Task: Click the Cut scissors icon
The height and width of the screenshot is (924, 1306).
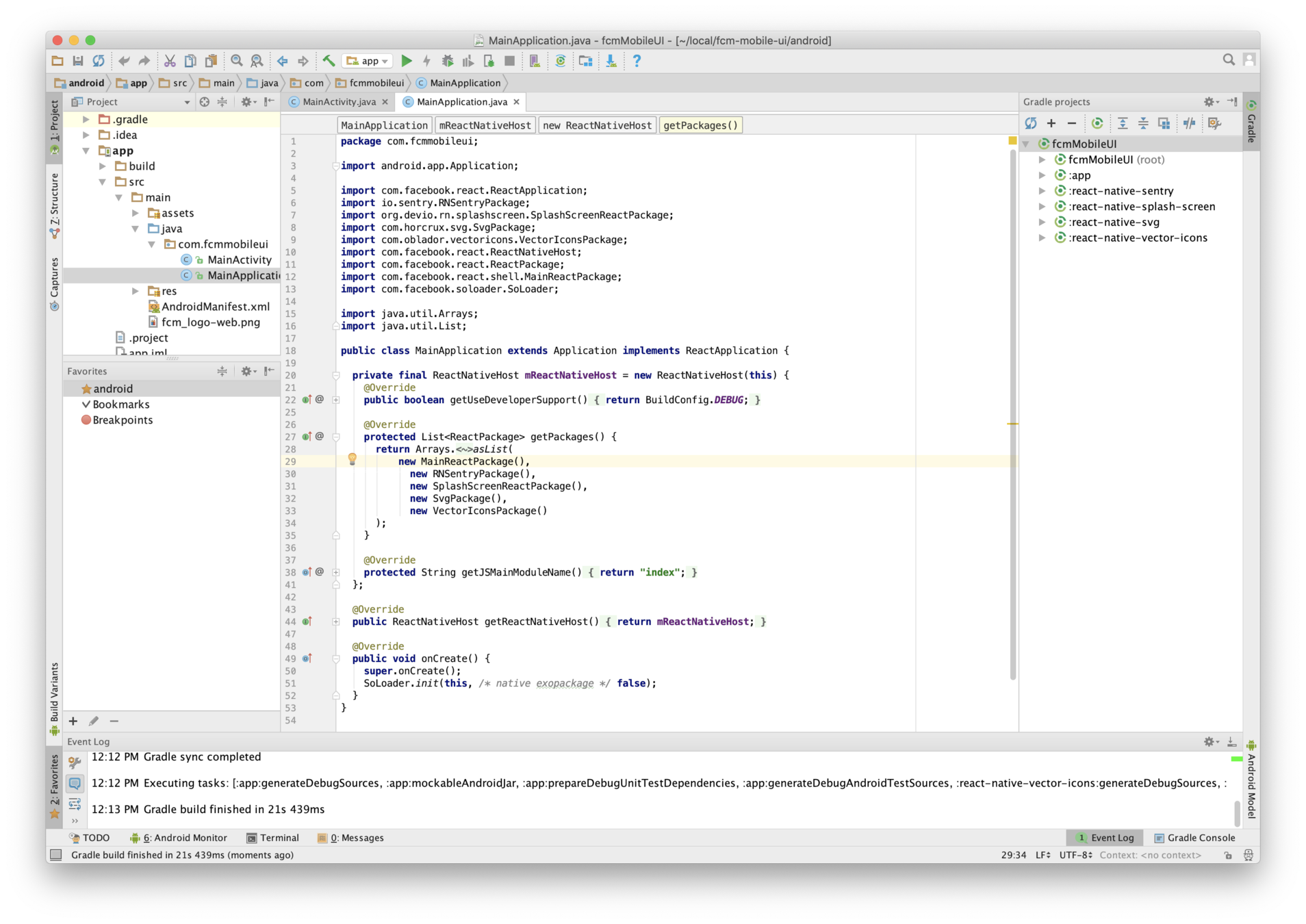Action: [170, 61]
